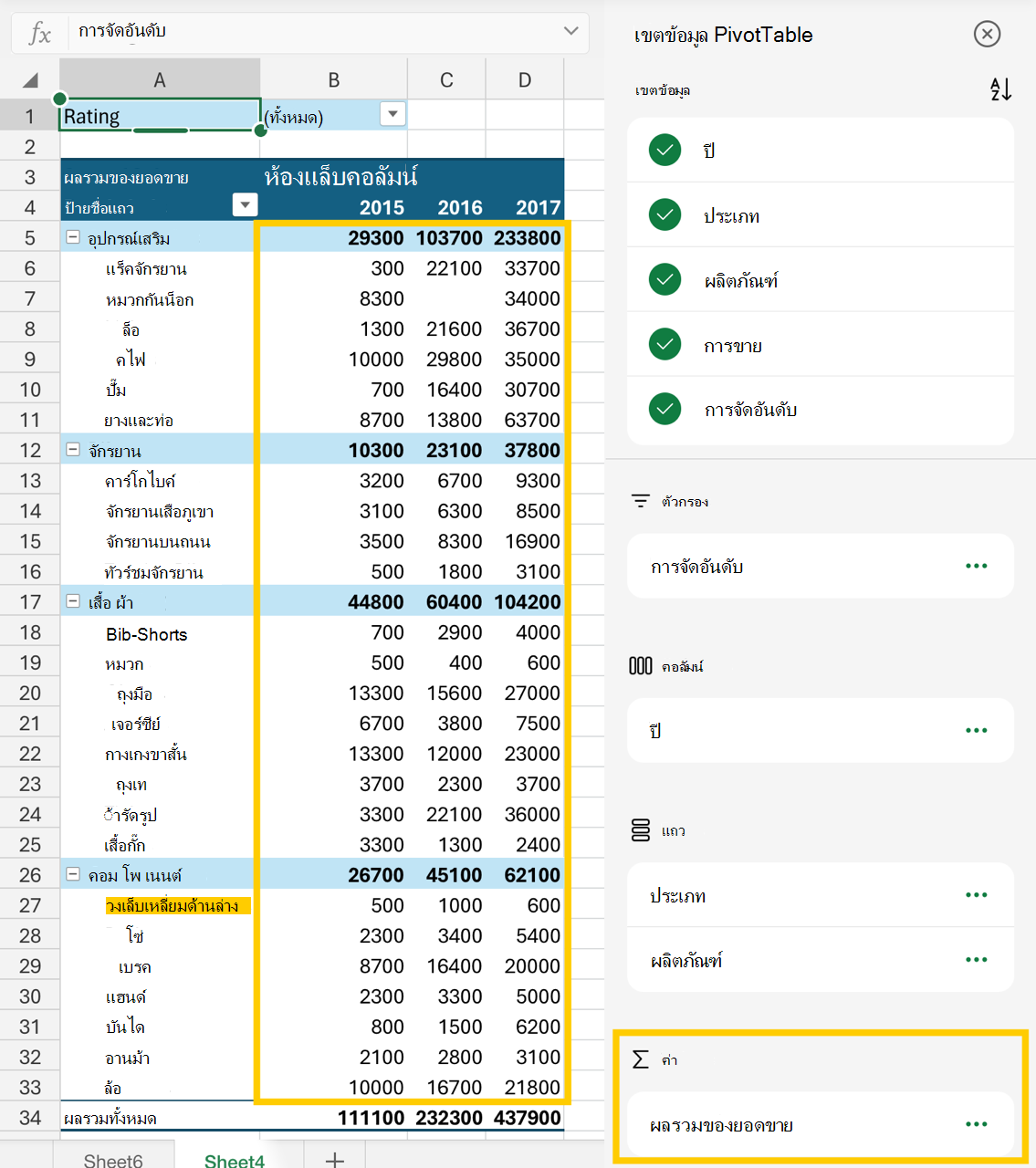Image resolution: width=1036 pixels, height=1168 pixels.
Task: Uncheck the การขาย field checkbox
Action: [665, 344]
